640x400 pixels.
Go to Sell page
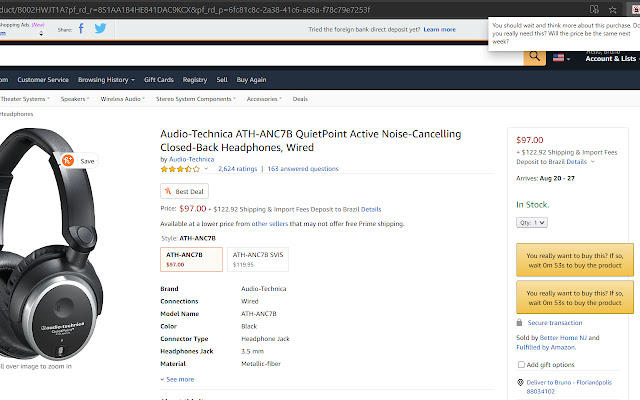pyautogui.click(x=222, y=80)
